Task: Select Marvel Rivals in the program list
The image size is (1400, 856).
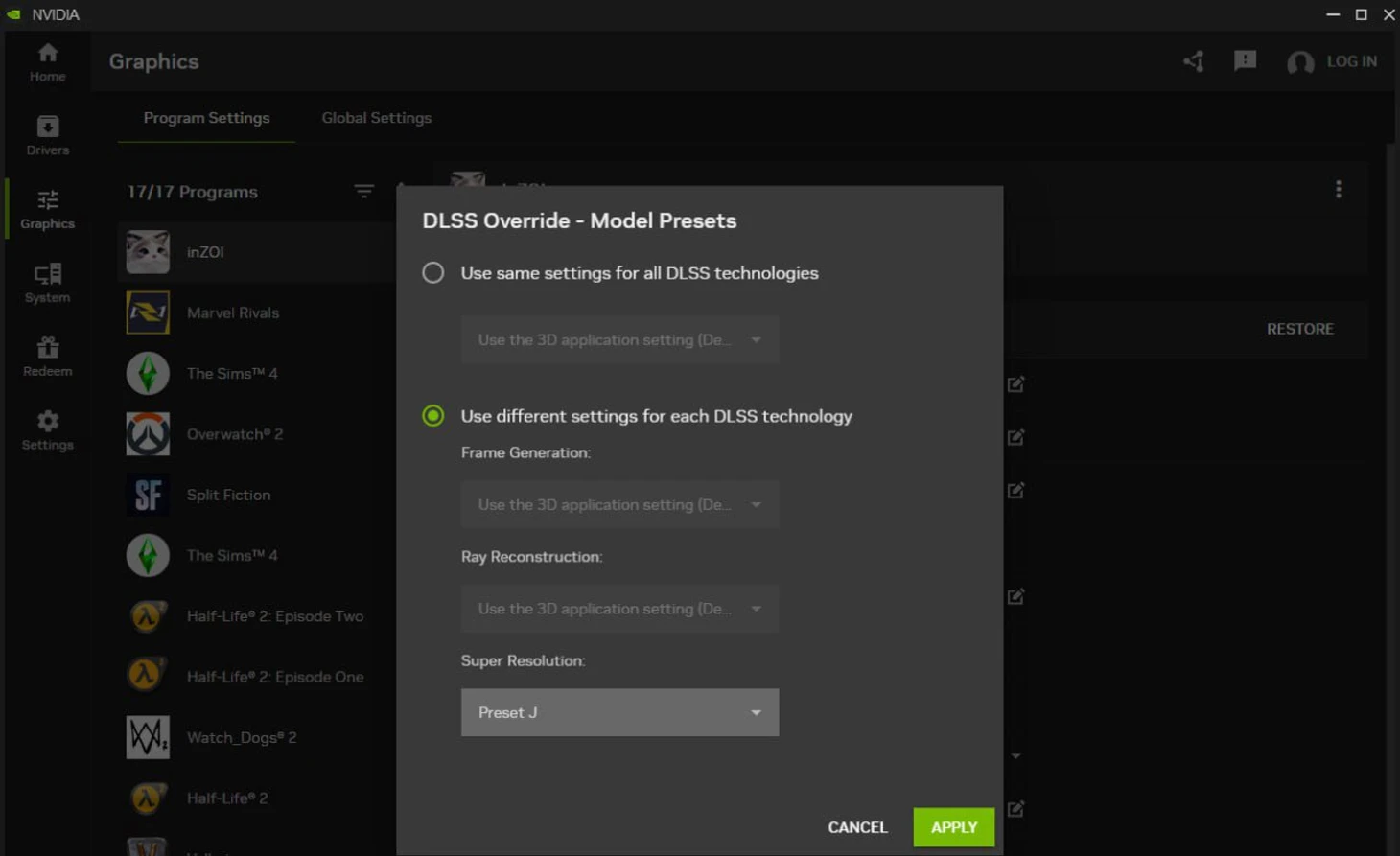Action: coord(233,313)
